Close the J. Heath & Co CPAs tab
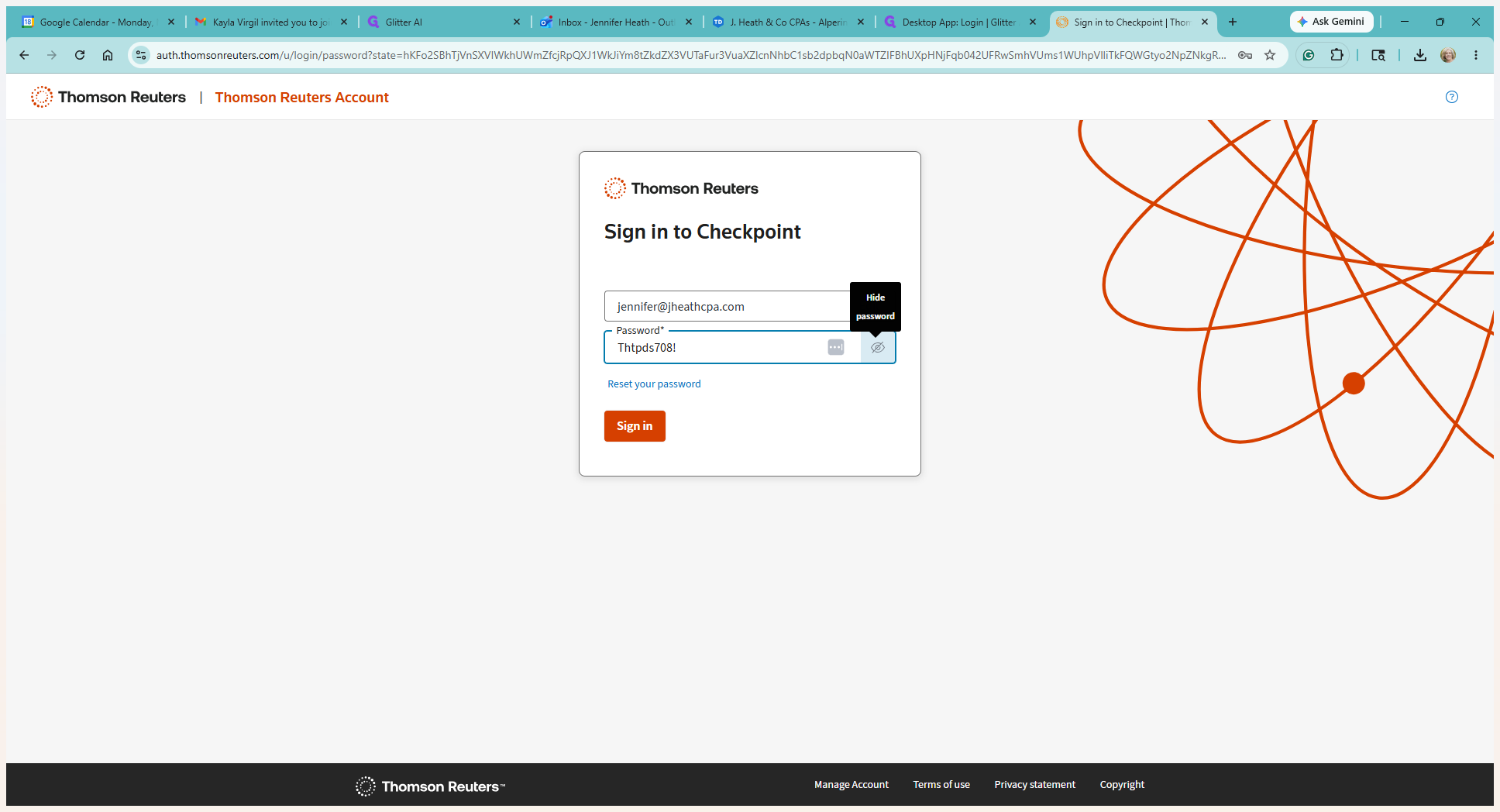 [861, 22]
